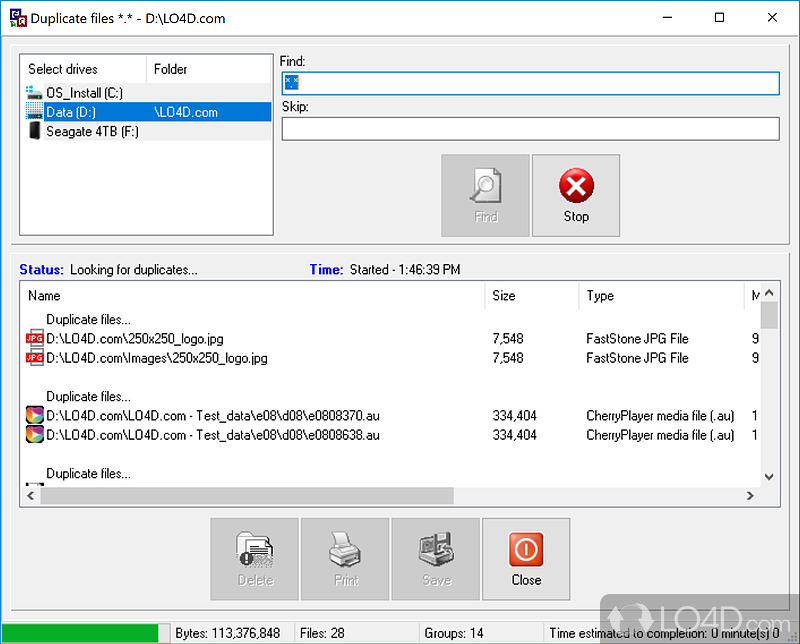Click the Delete files button
800x644 pixels.
coord(255,558)
